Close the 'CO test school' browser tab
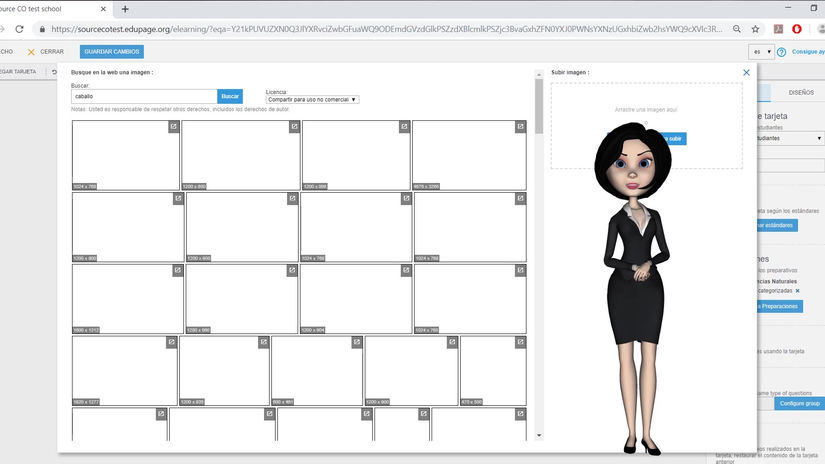825x464 pixels. [x=103, y=9]
